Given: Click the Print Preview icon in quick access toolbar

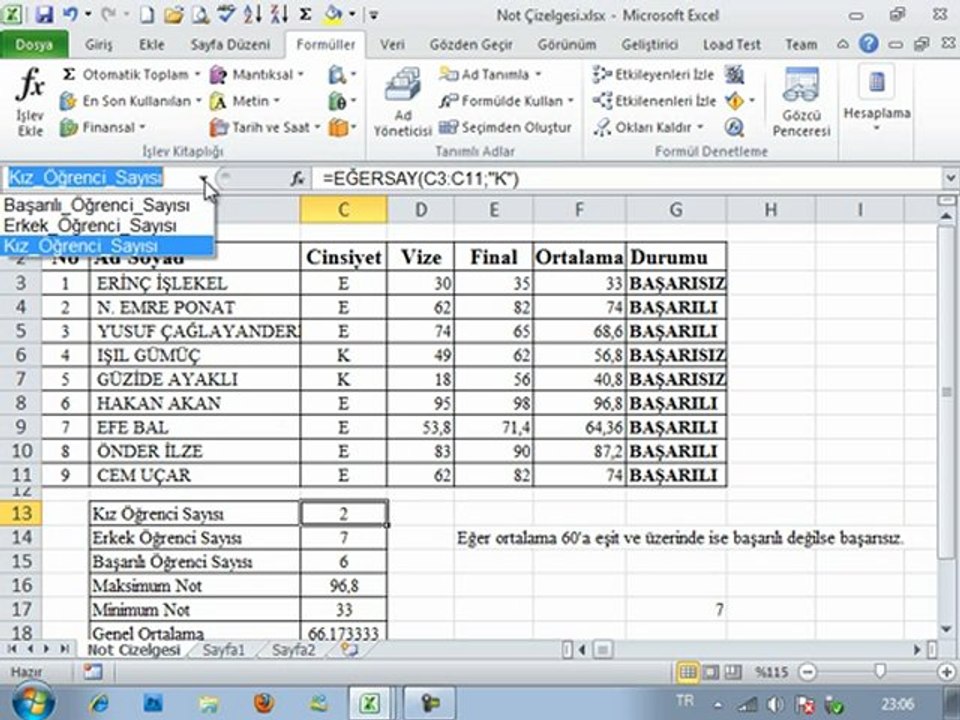Looking at the screenshot, I should [x=200, y=14].
